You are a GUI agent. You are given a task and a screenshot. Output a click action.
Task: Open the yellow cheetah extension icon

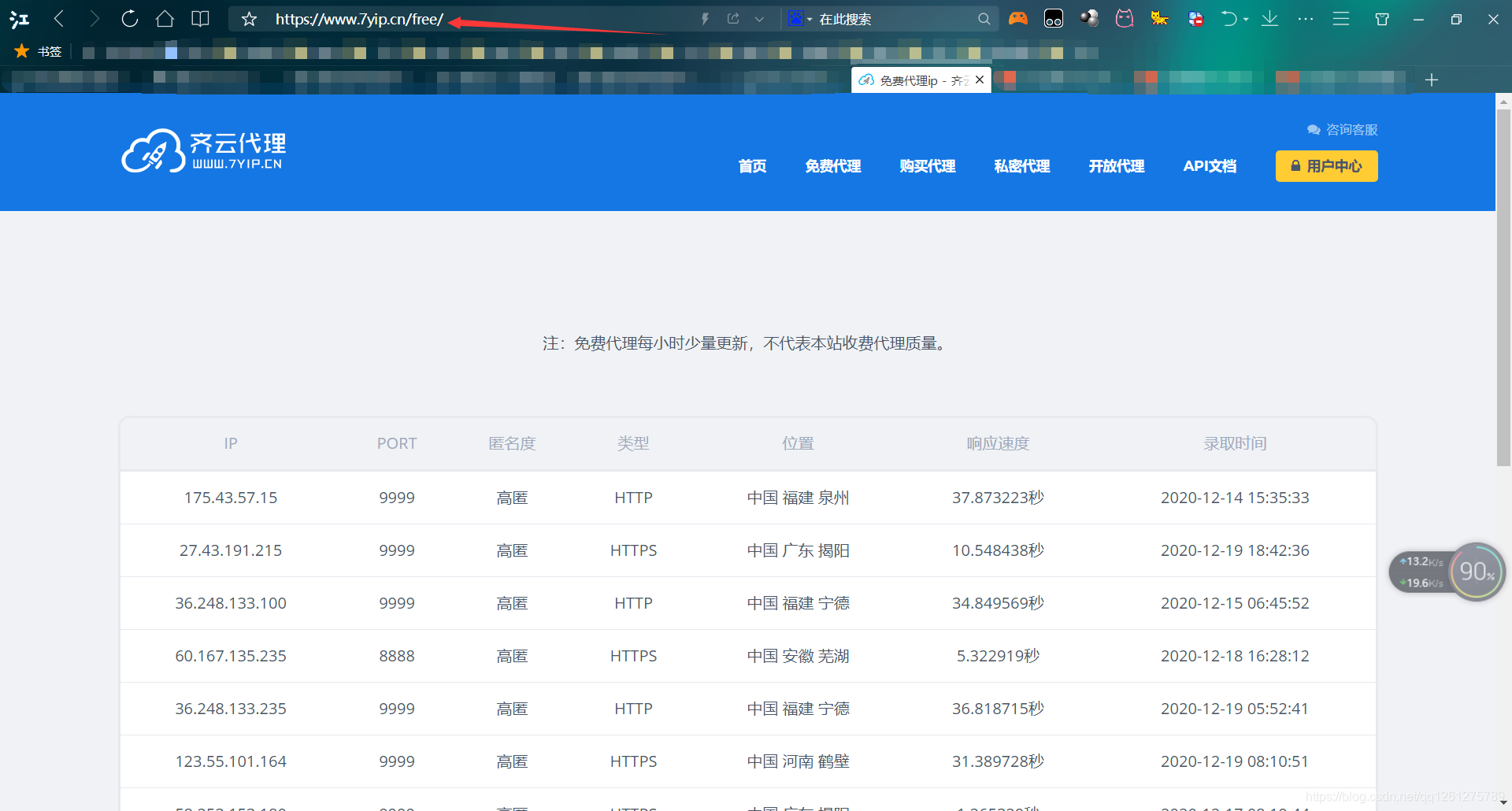click(x=1159, y=18)
